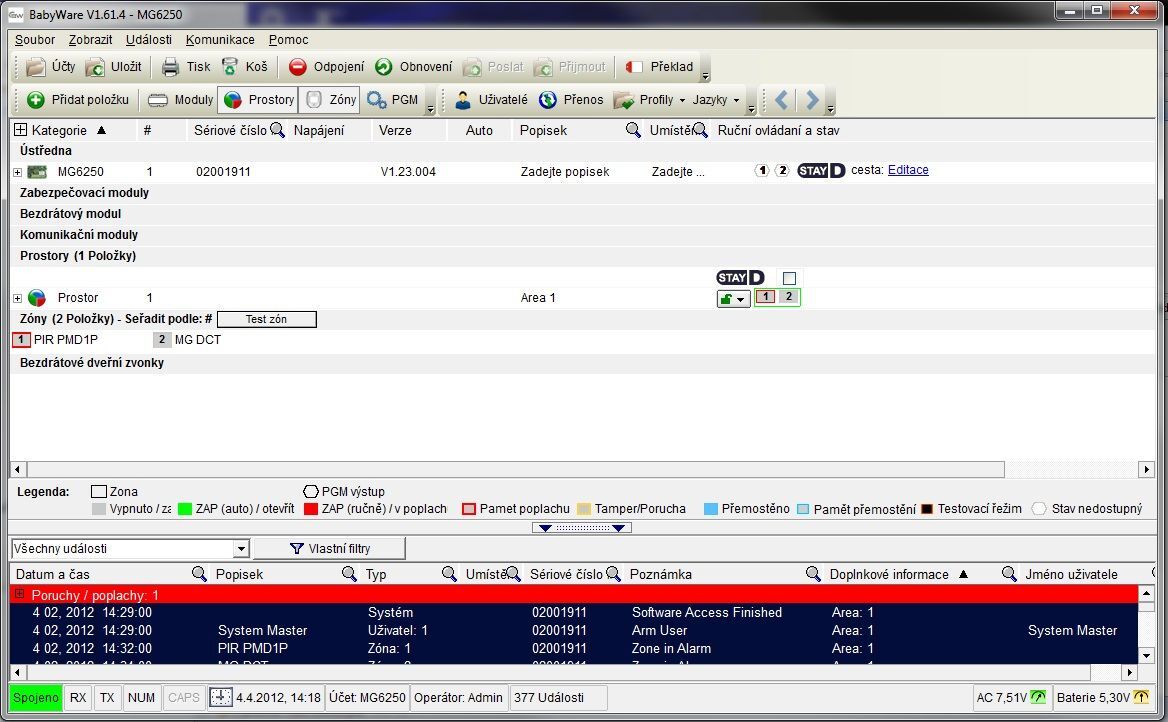Open the Všechny události filter dropdown
The height and width of the screenshot is (722, 1168).
pos(240,549)
